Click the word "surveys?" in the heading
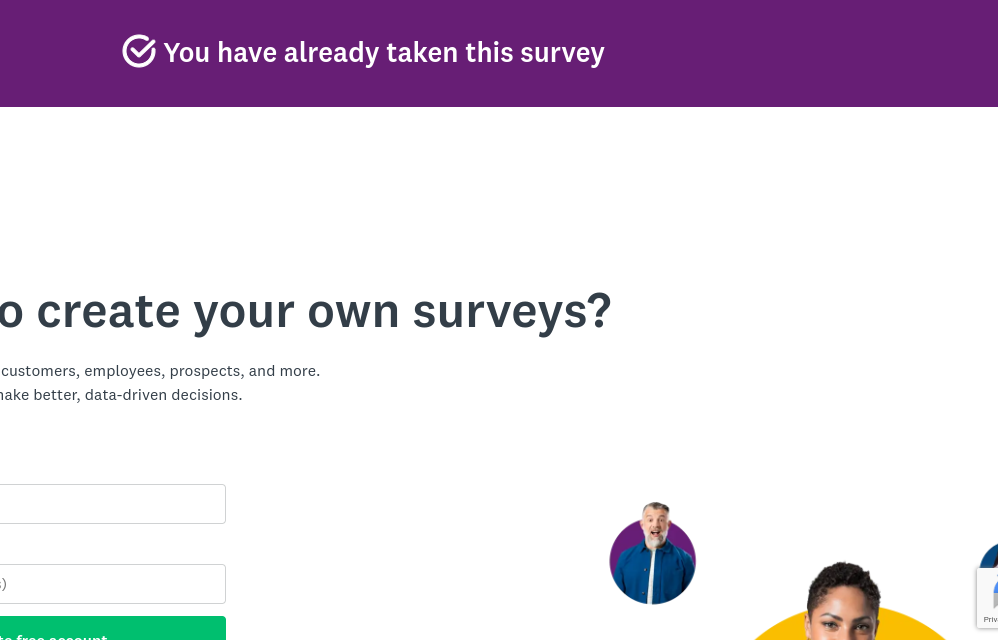998x640 pixels. 511,311
